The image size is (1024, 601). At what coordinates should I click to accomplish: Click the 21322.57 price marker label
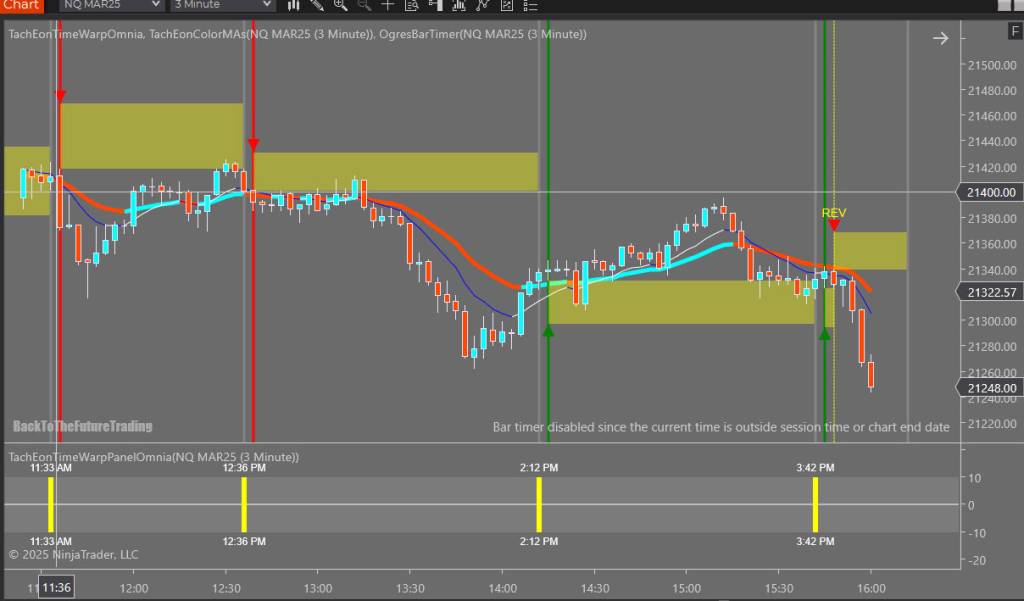tap(991, 293)
